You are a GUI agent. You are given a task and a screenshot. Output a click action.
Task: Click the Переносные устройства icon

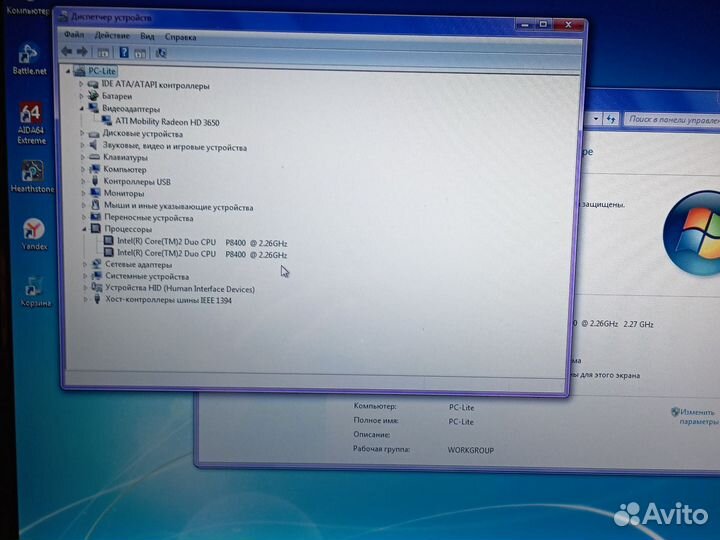96,217
